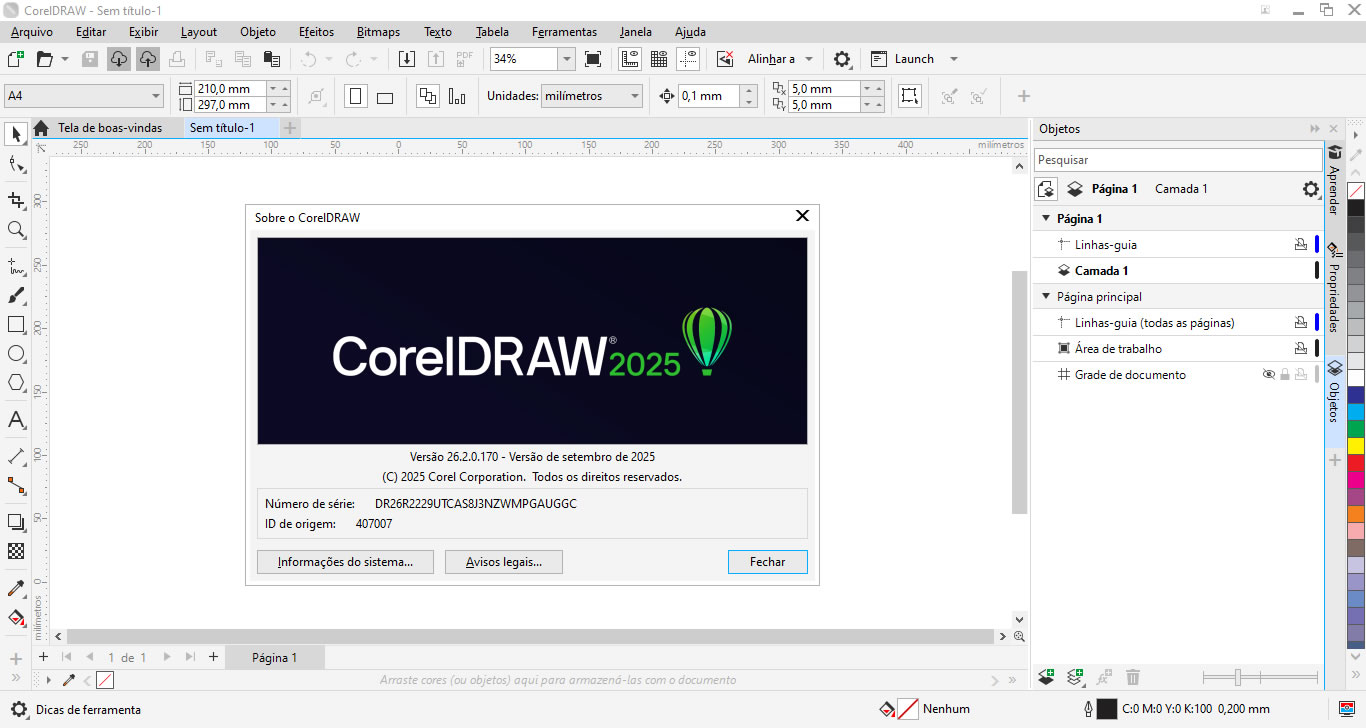Select the Crop tool
The width and height of the screenshot is (1366, 728).
tap(16, 200)
